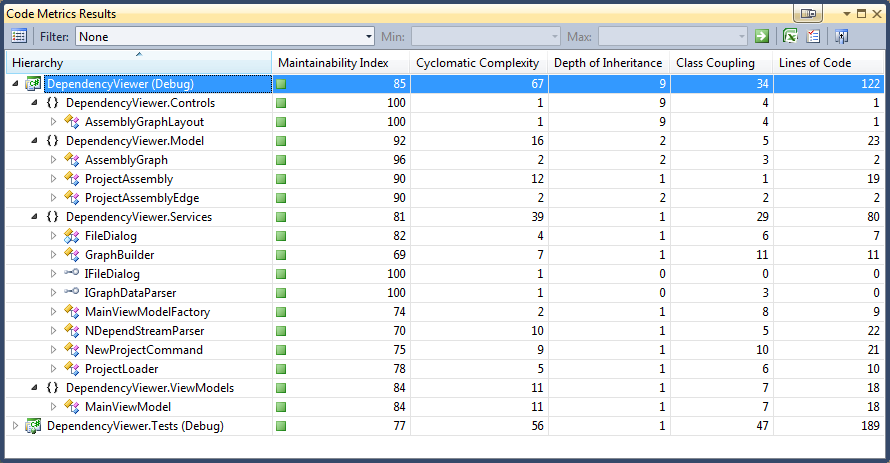The width and height of the screenshot is (890, 463).
Task: Select the DependencyViewer.ViewModels namespace row
Action: [150, 388]
